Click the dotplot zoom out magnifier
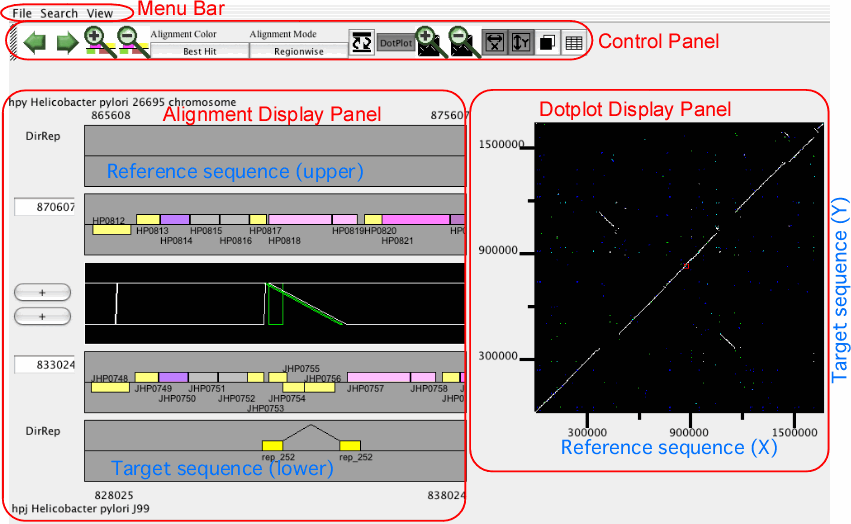 [464, 42]
